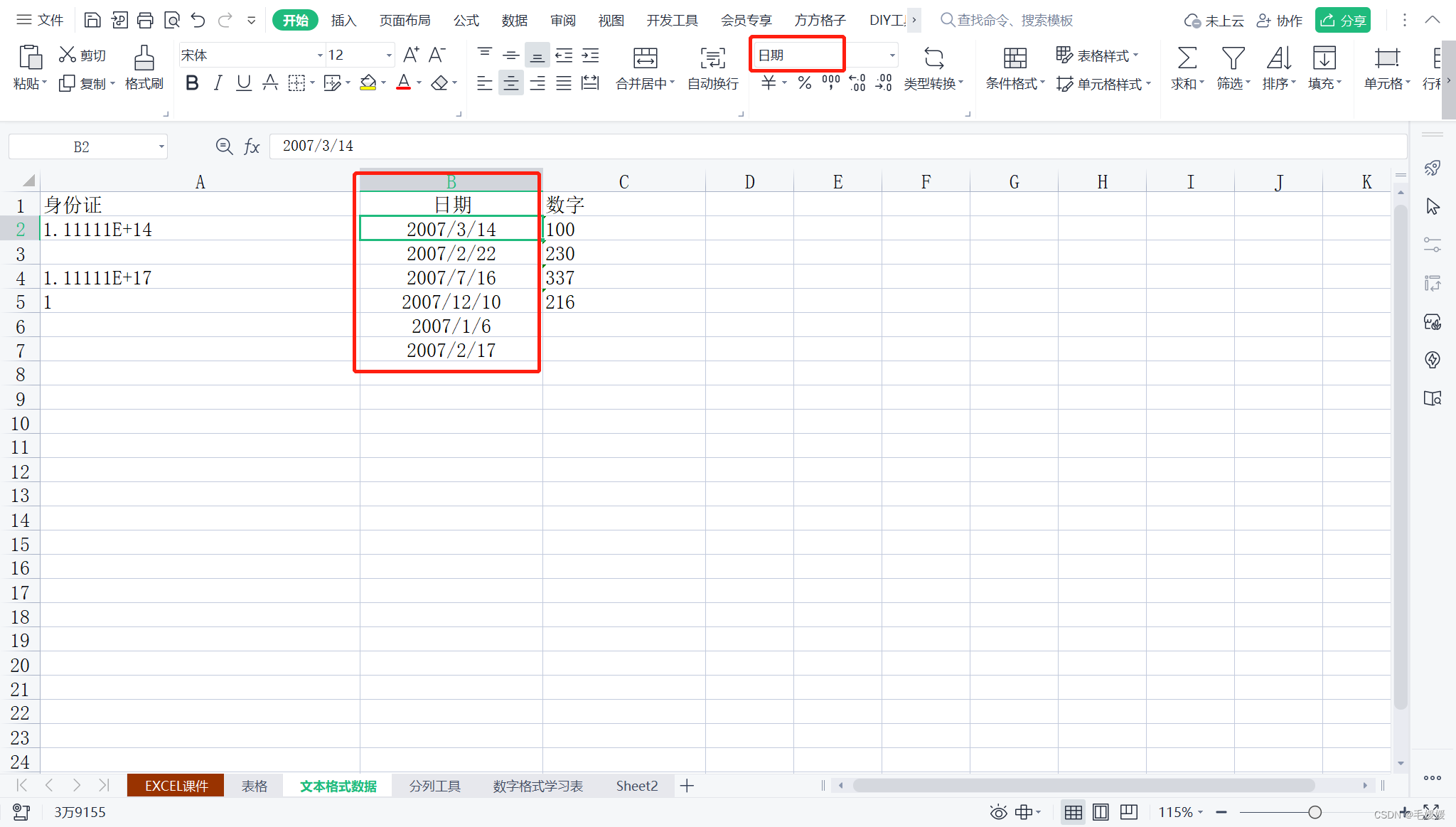Click the Merge and Center icon
The width and height of the screenshot is (1456, 827).
645,58
